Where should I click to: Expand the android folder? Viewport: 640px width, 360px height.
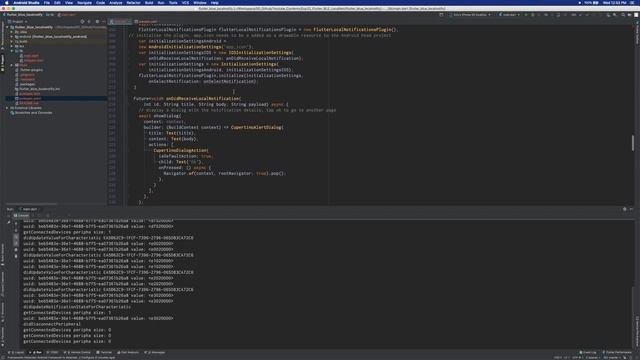coord(12,36)
